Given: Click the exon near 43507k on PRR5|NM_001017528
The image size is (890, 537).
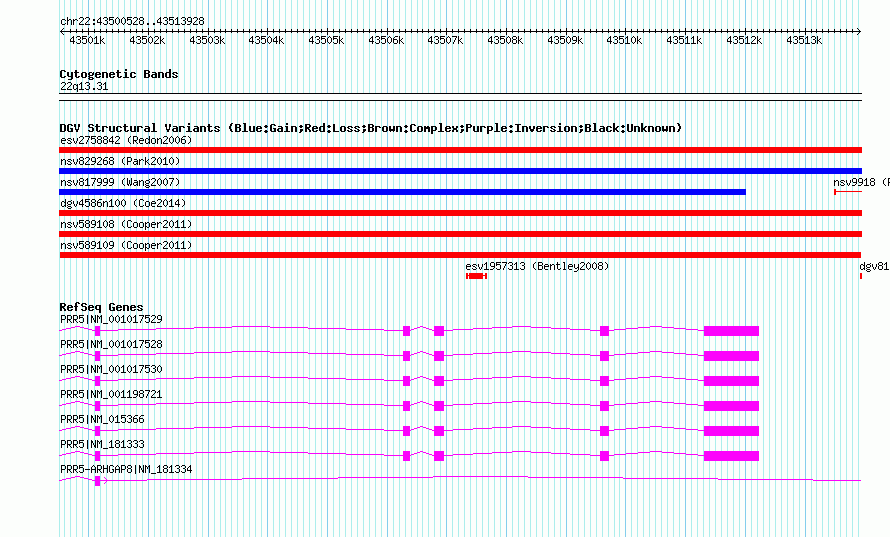Looking at the screenshot, I should point(439,356).
